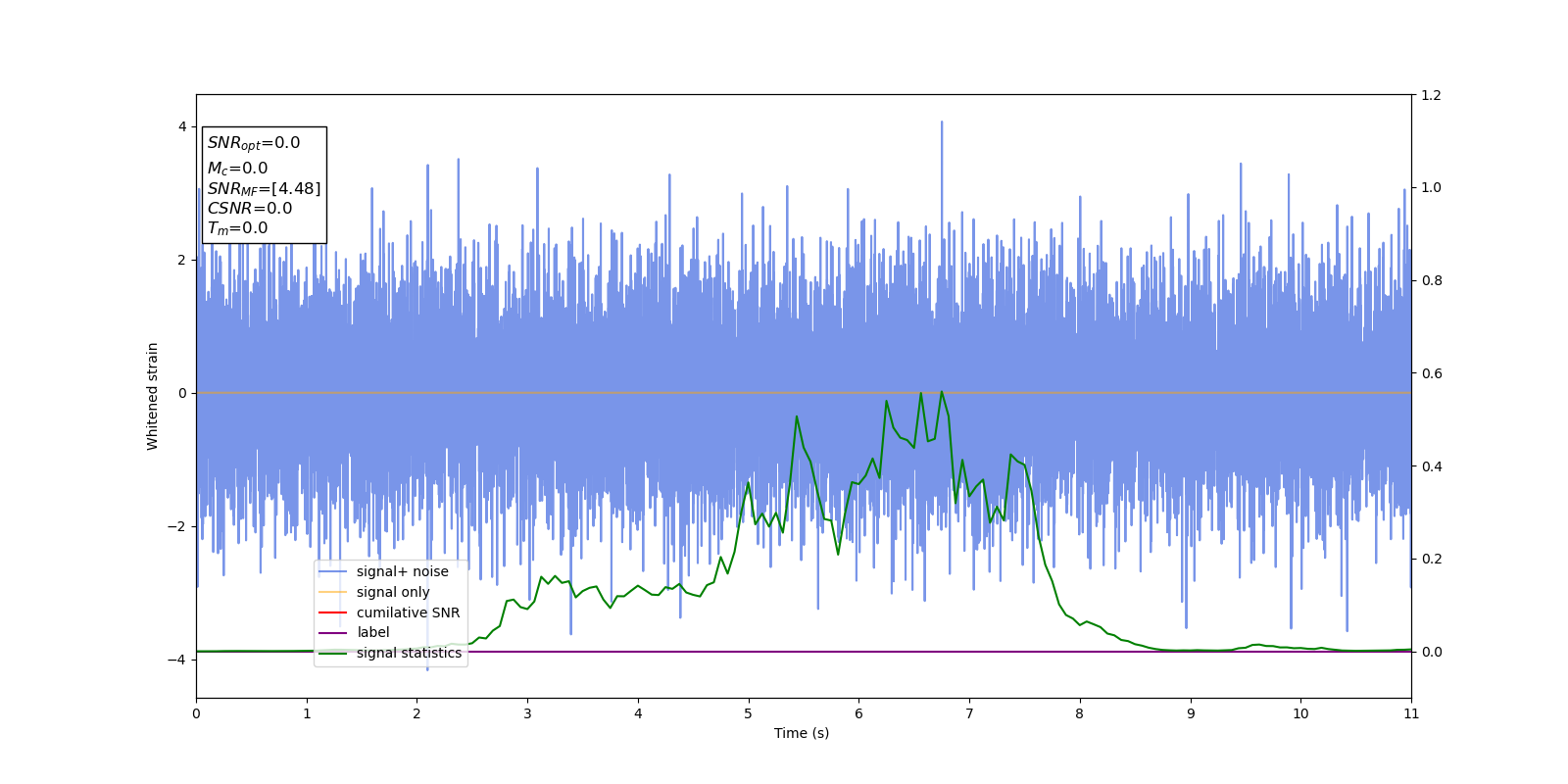Click the green signal statistics legend line
The image size is (1568, 784).
point(333,654)
